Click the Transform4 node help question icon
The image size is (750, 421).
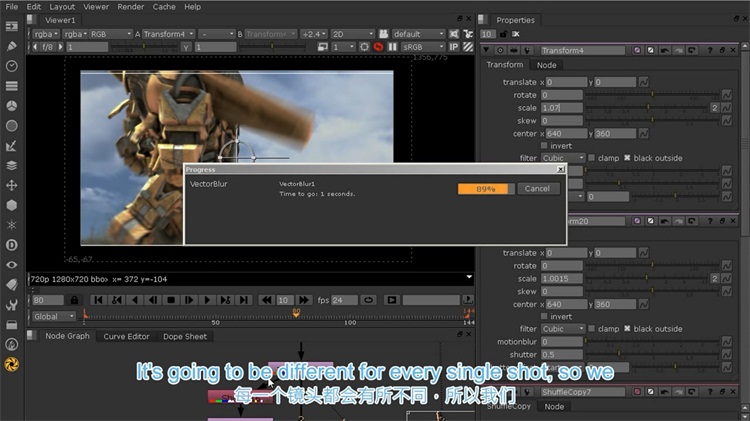click(x=710, y=50)
